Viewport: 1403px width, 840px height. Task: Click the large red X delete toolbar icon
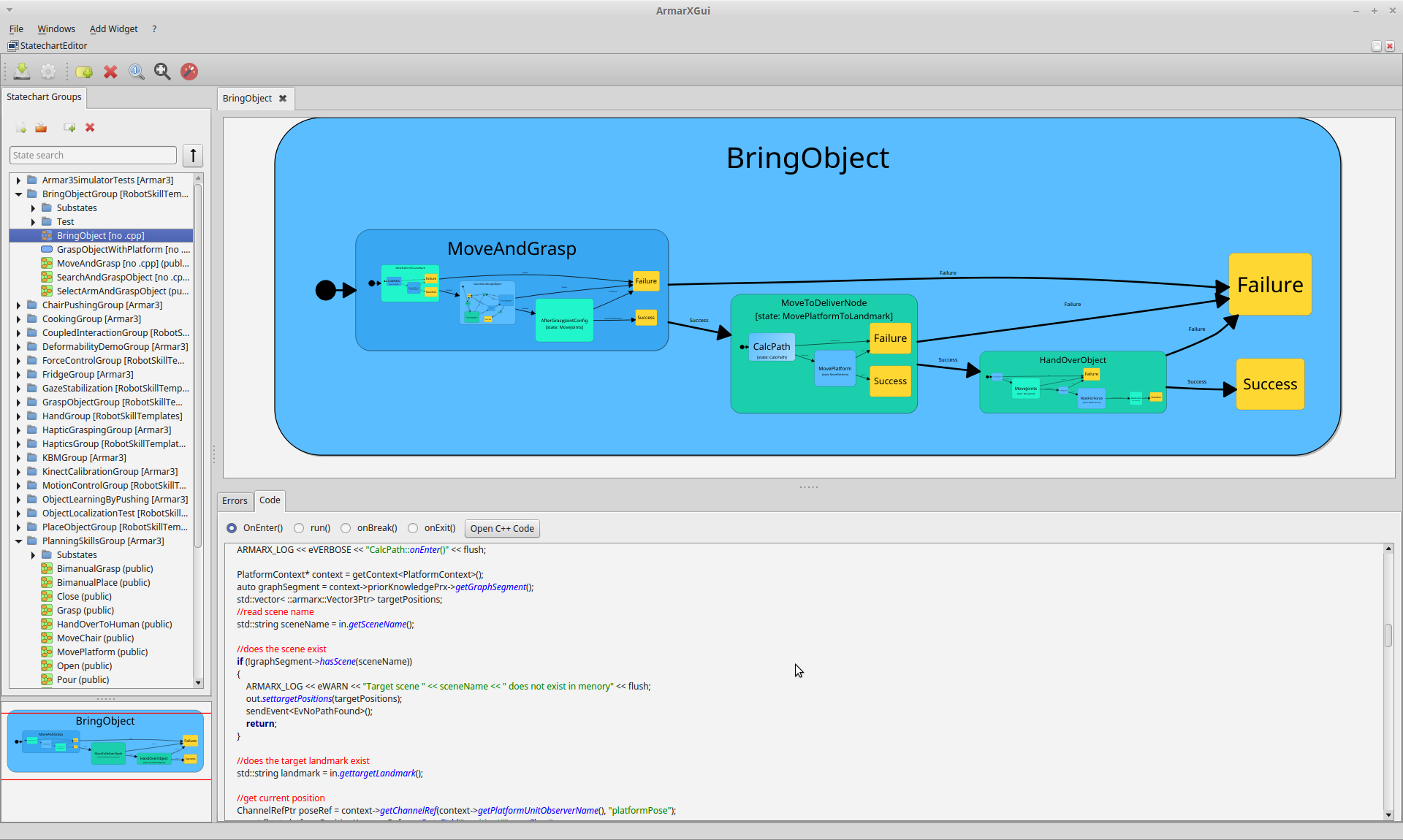[110, 71]
